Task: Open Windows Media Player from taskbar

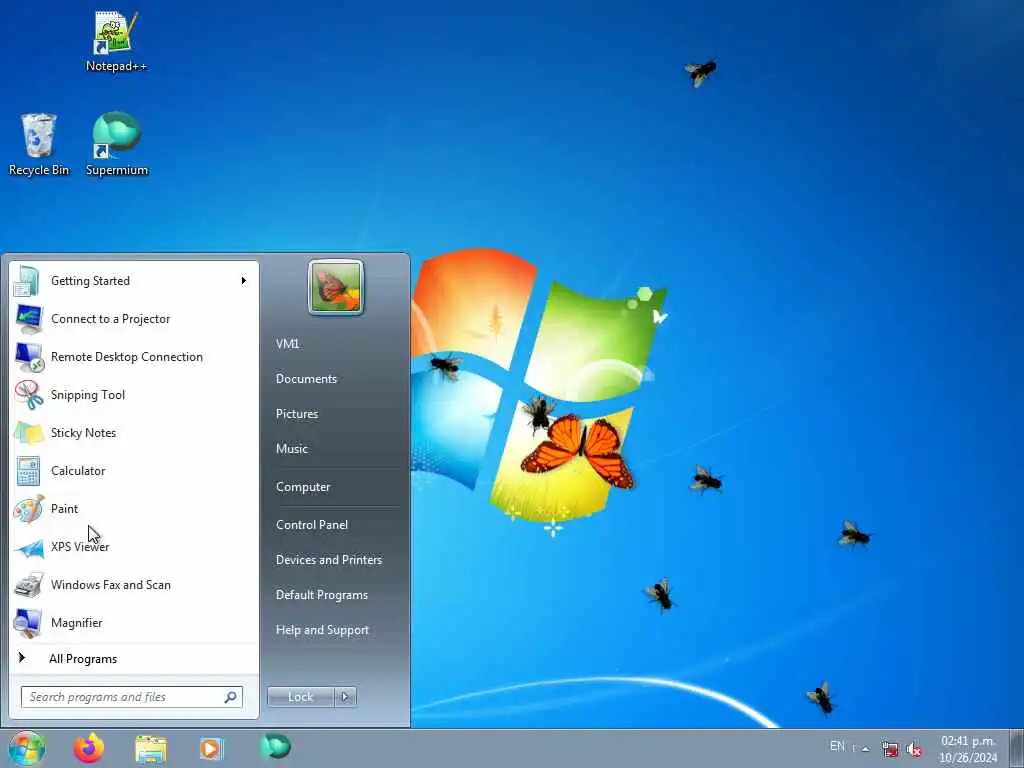Action: 211,748
